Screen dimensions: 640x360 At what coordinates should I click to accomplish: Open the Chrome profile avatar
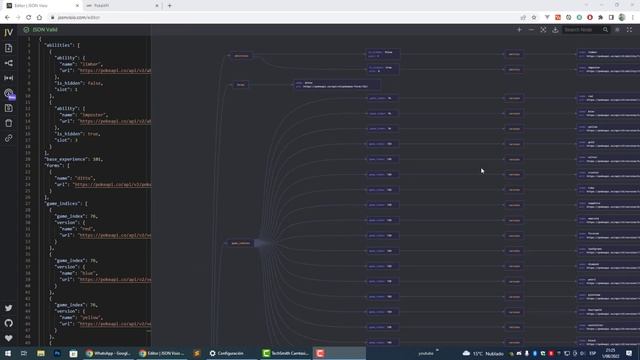622,18
